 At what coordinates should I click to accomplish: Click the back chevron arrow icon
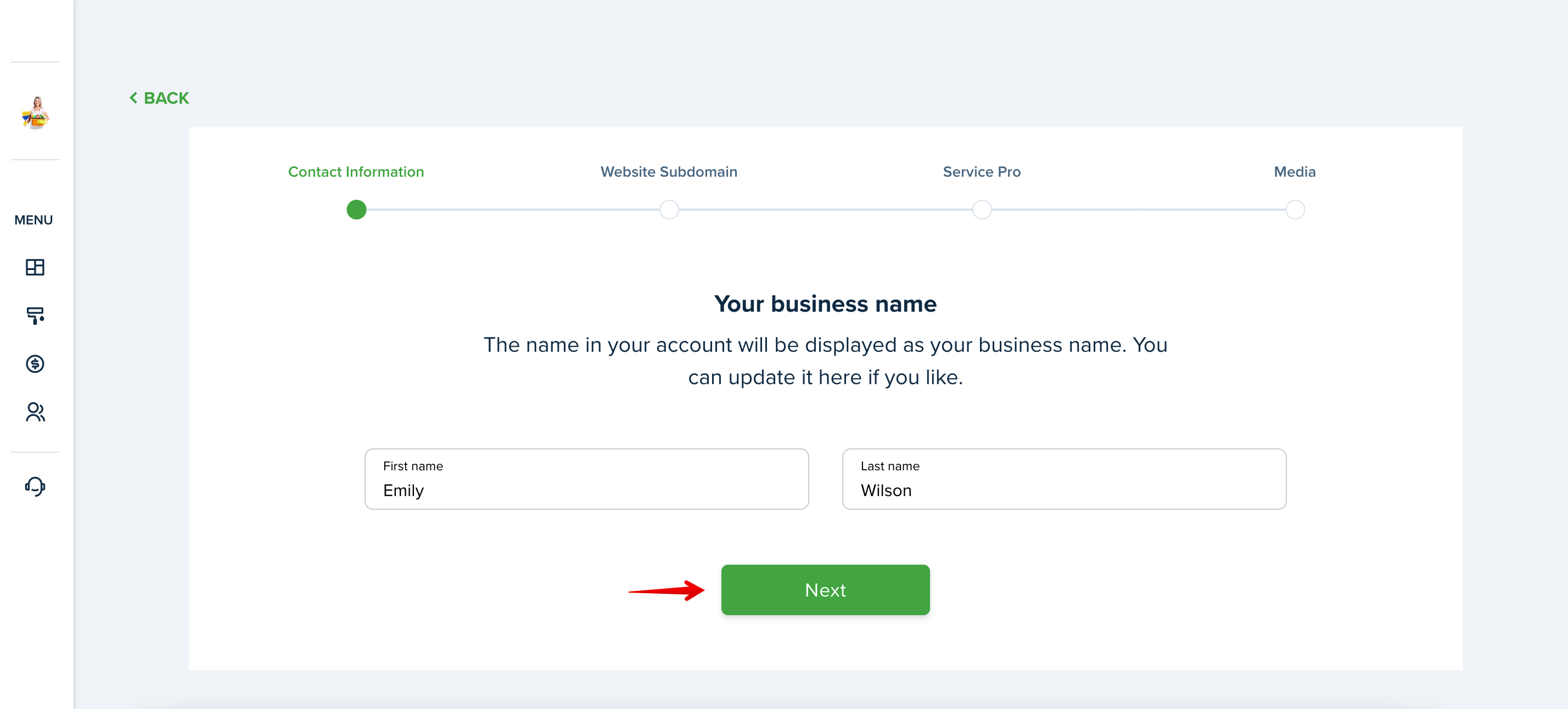point(133,97)
